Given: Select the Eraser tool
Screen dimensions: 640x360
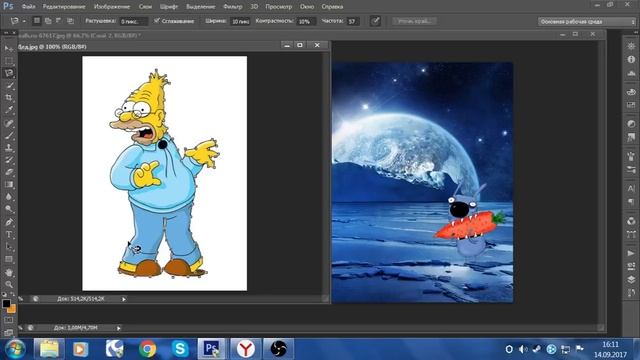Looking at the screenshot, I should (9, 172).
